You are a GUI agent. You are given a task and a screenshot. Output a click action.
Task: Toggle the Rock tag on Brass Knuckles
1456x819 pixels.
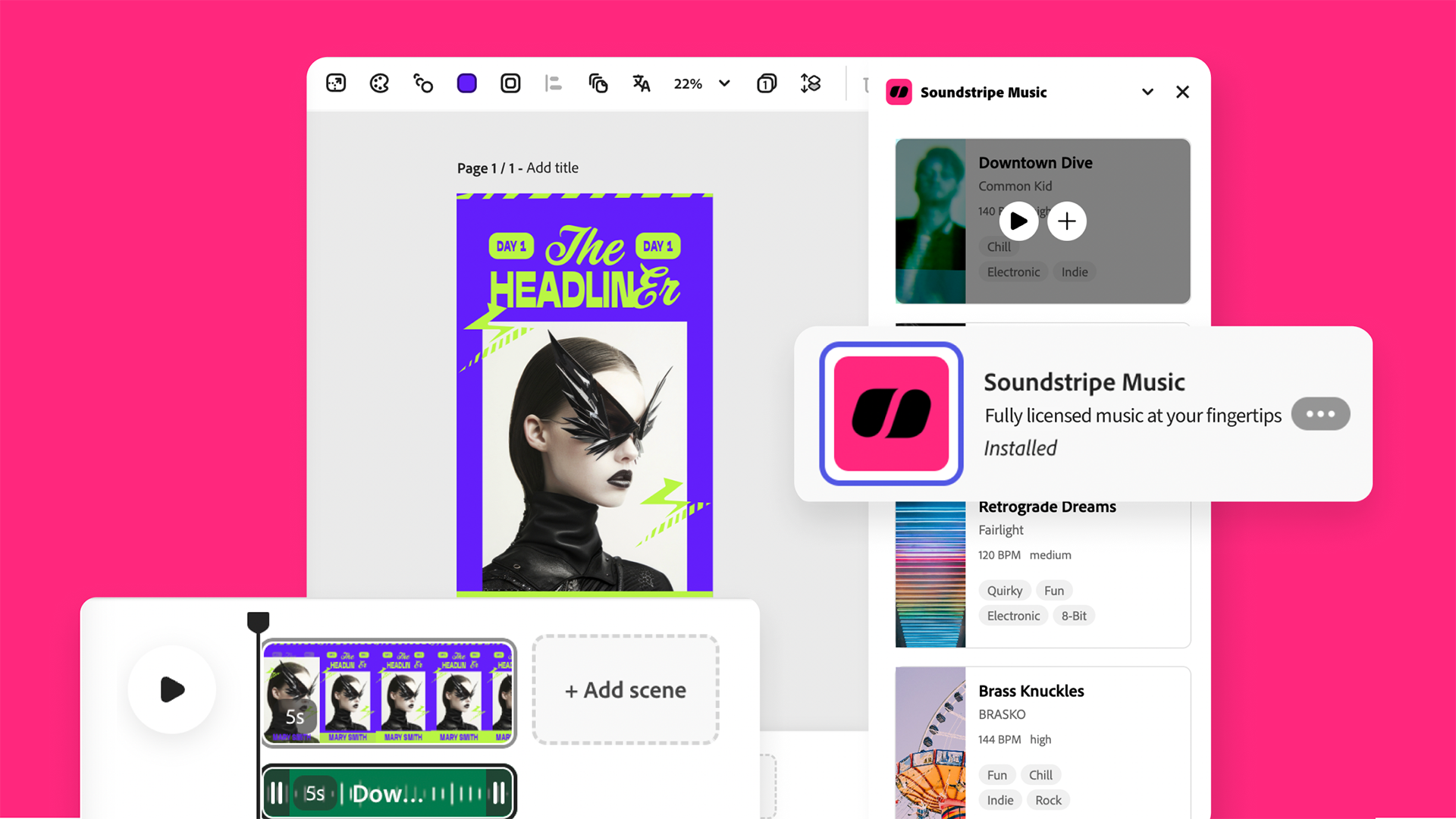(x=1048, y=800)
